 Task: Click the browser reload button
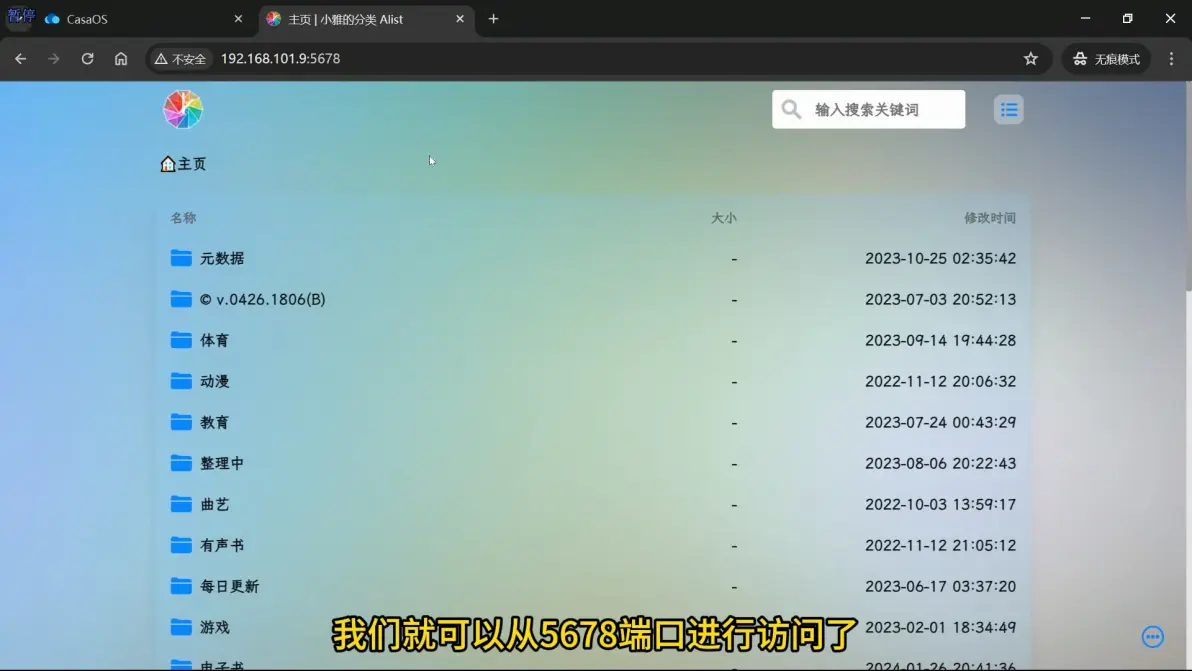tap(87, 59)
